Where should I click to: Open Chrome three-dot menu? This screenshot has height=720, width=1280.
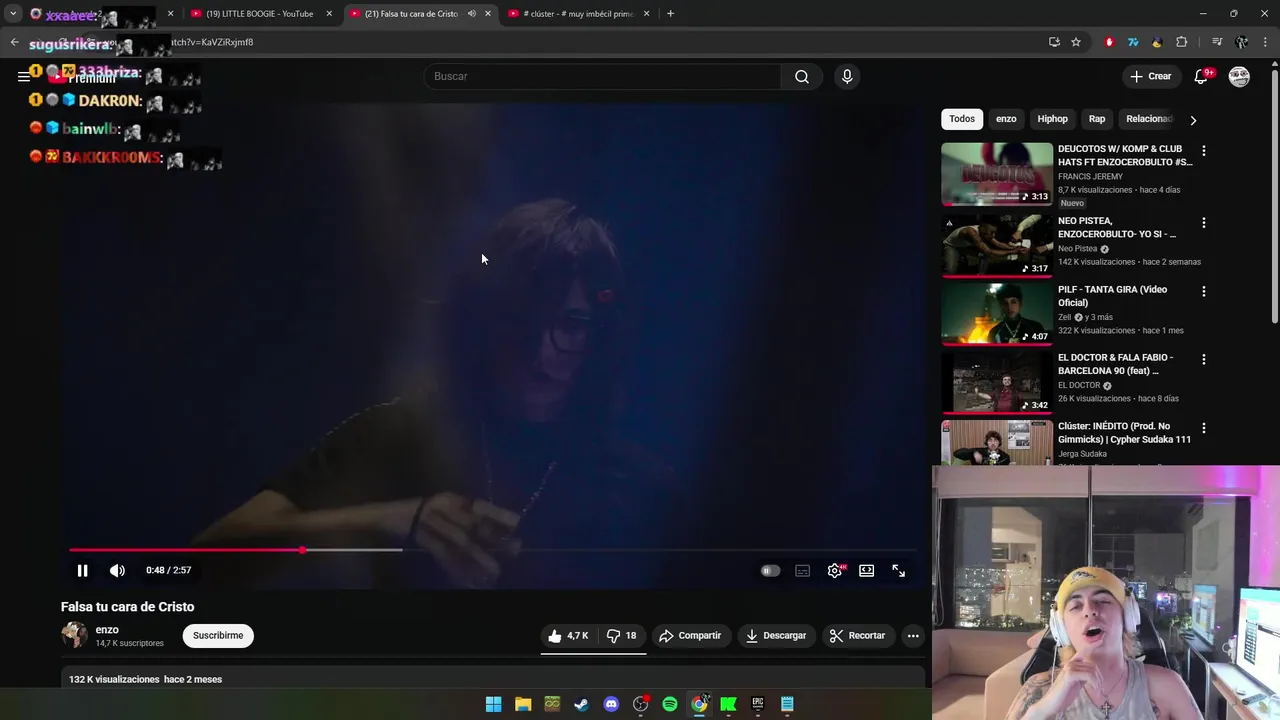click(x=1266, y=42)
